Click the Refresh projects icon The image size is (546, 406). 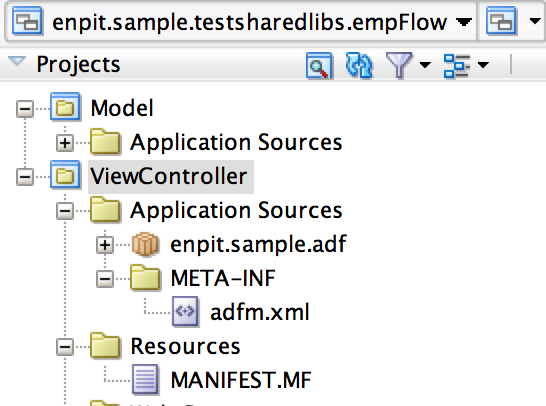[x=359, y=65]
